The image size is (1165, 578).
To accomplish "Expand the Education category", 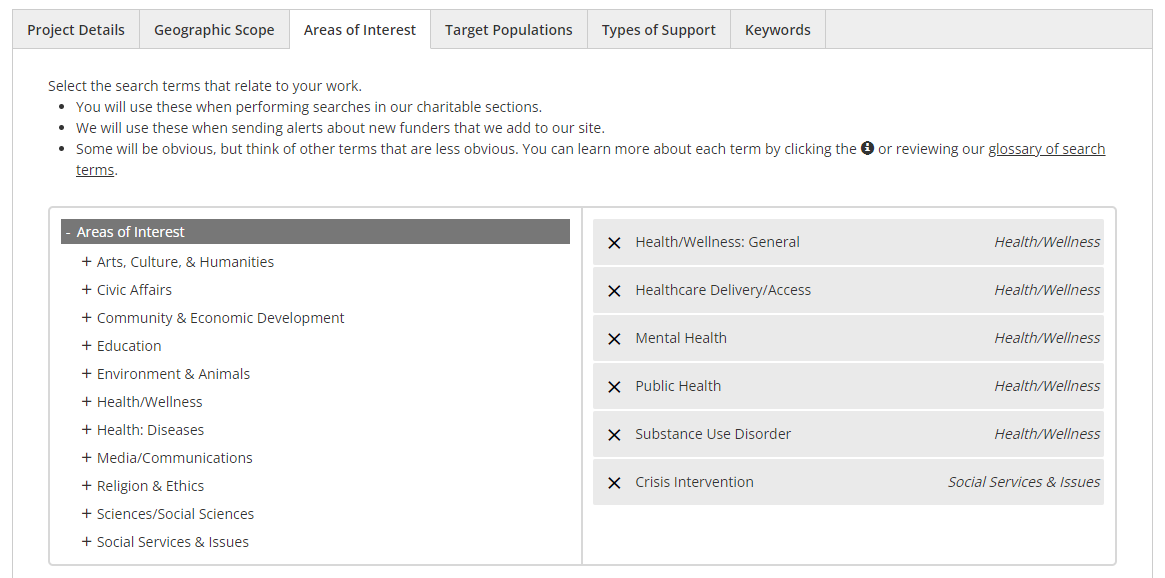I will [87, 346].
